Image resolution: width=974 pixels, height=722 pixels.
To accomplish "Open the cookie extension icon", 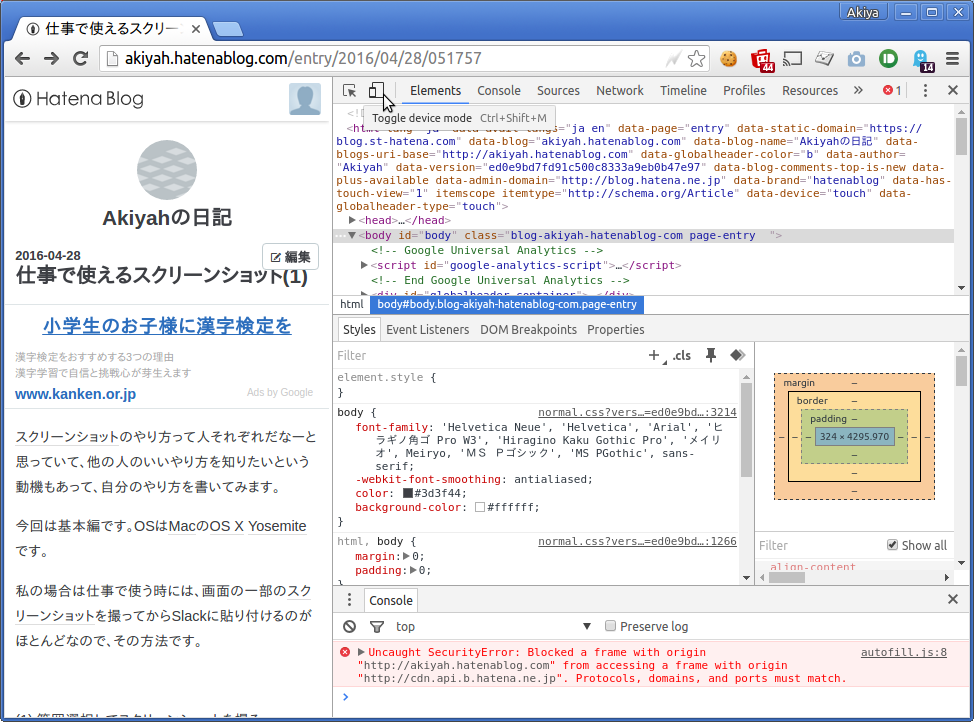I will point(729,58).
